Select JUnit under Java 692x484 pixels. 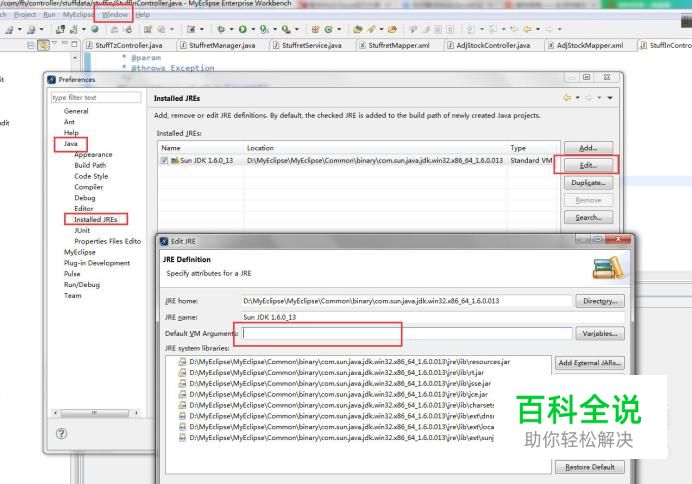(82, 230)
